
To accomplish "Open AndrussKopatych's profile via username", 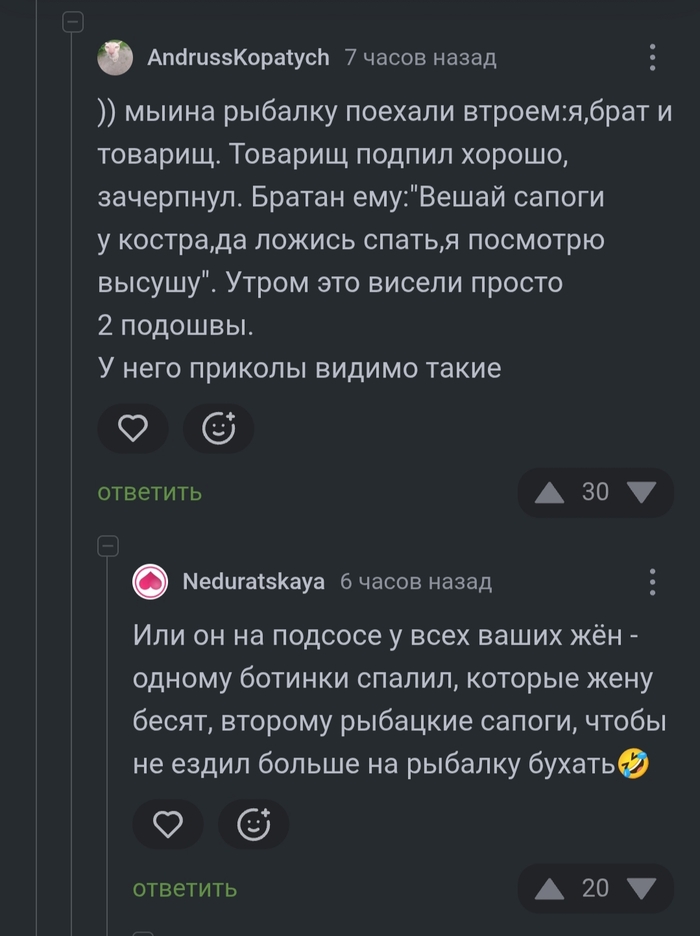I will [x=238, y=58].
